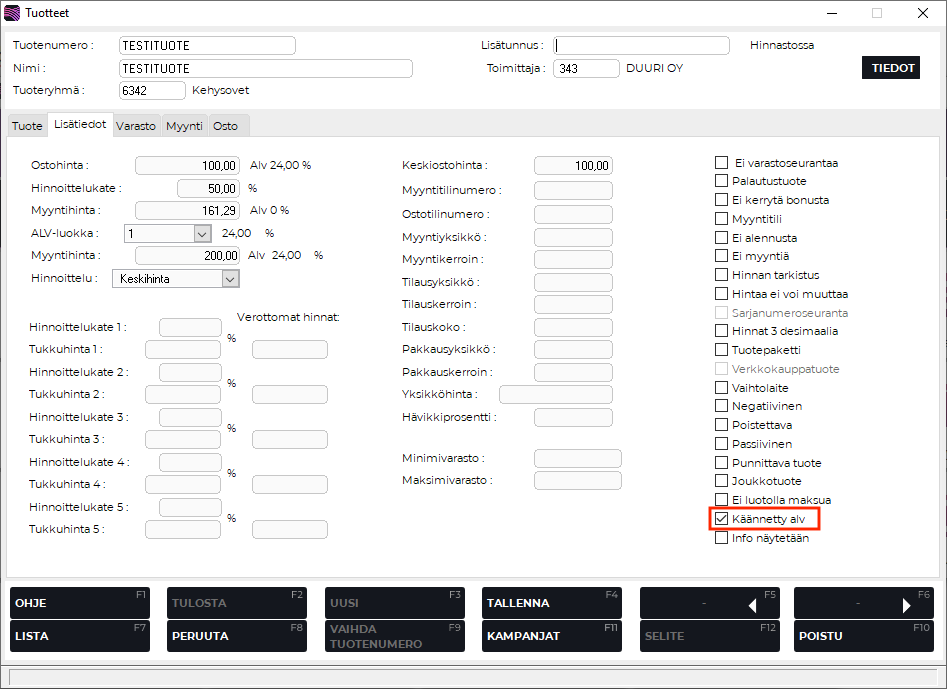Image resolution: width=947 pixels, height=689 pixels.
Task: Click the previous record arrow button F5
Action: click(x=709, y=603)
